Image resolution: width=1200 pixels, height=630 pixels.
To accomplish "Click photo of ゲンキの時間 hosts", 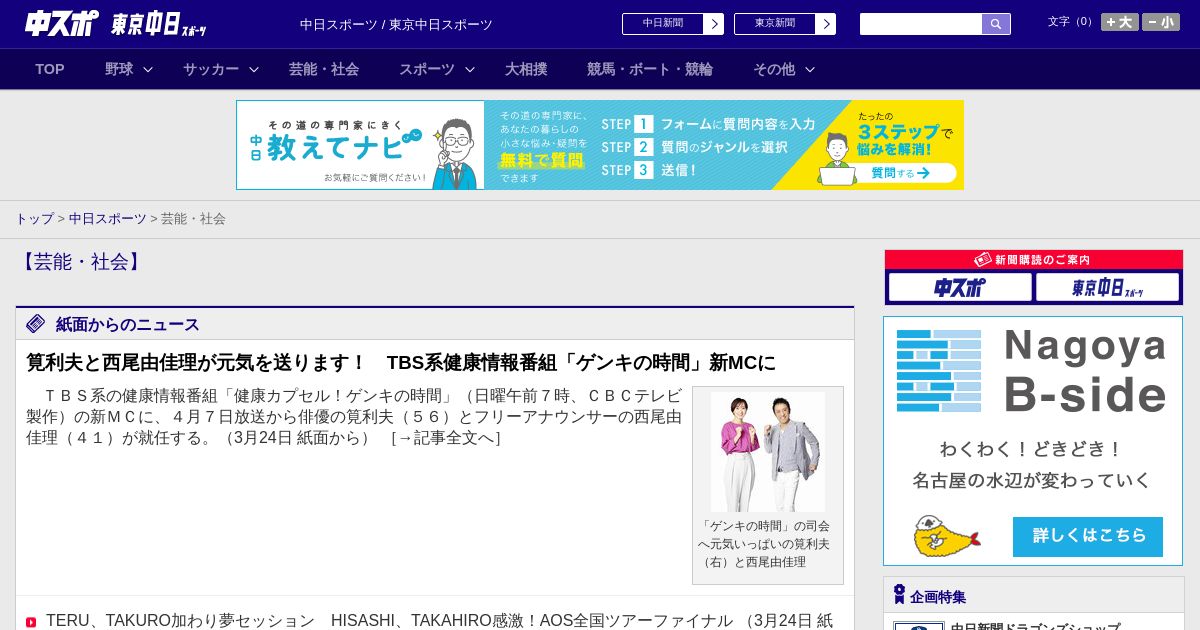I will coord(768,451).
